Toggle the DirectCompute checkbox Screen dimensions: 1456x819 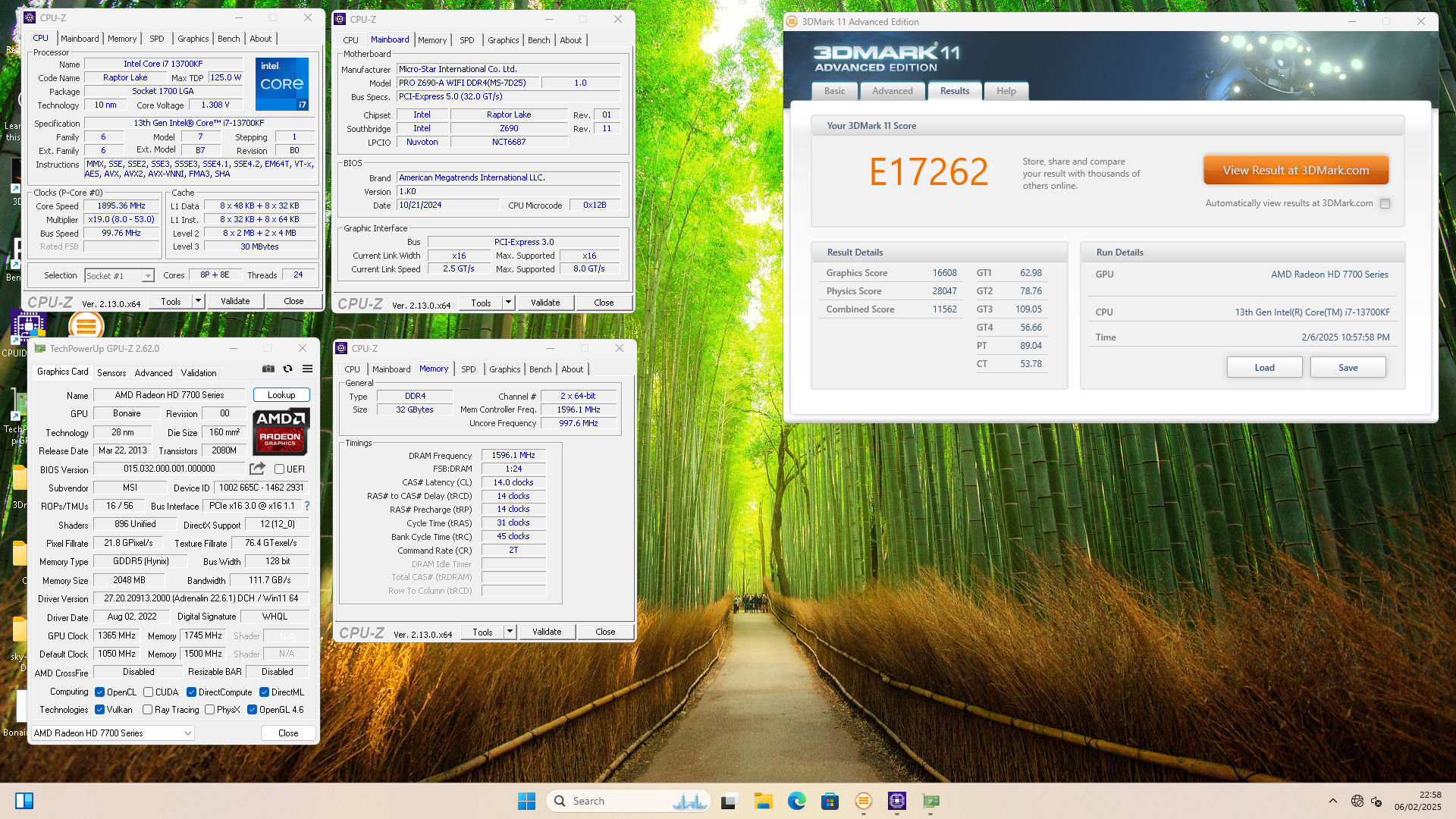tap(191, 692)
